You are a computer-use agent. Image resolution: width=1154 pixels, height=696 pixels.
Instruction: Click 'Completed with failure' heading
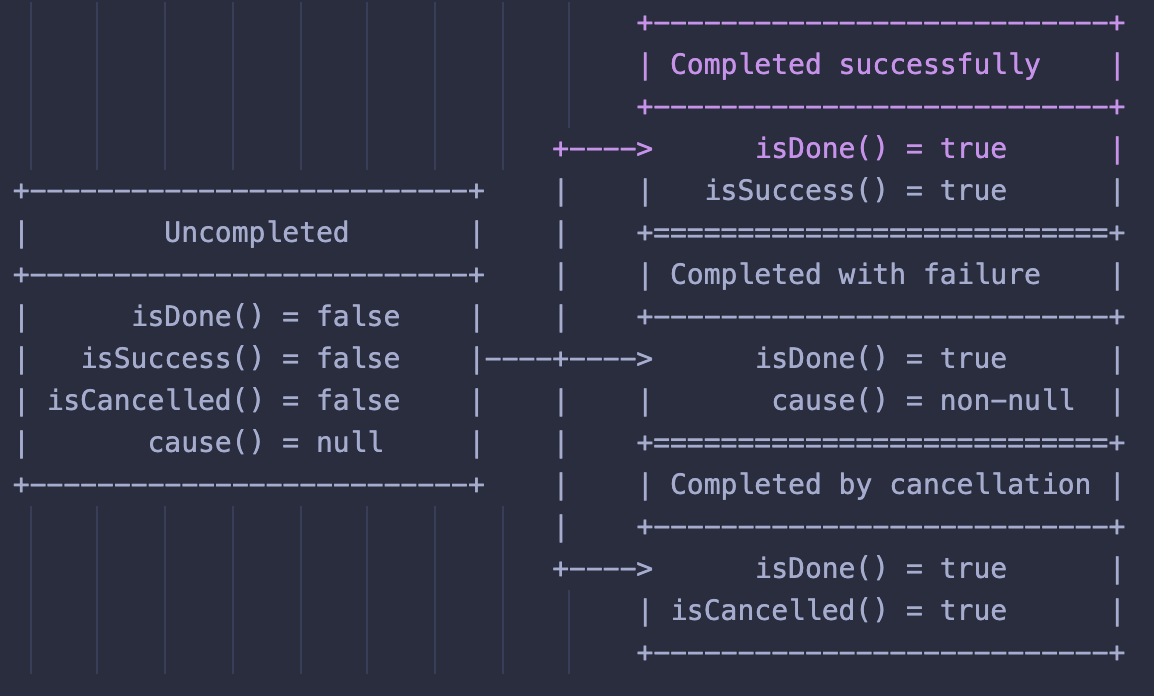tap(855, 275)
